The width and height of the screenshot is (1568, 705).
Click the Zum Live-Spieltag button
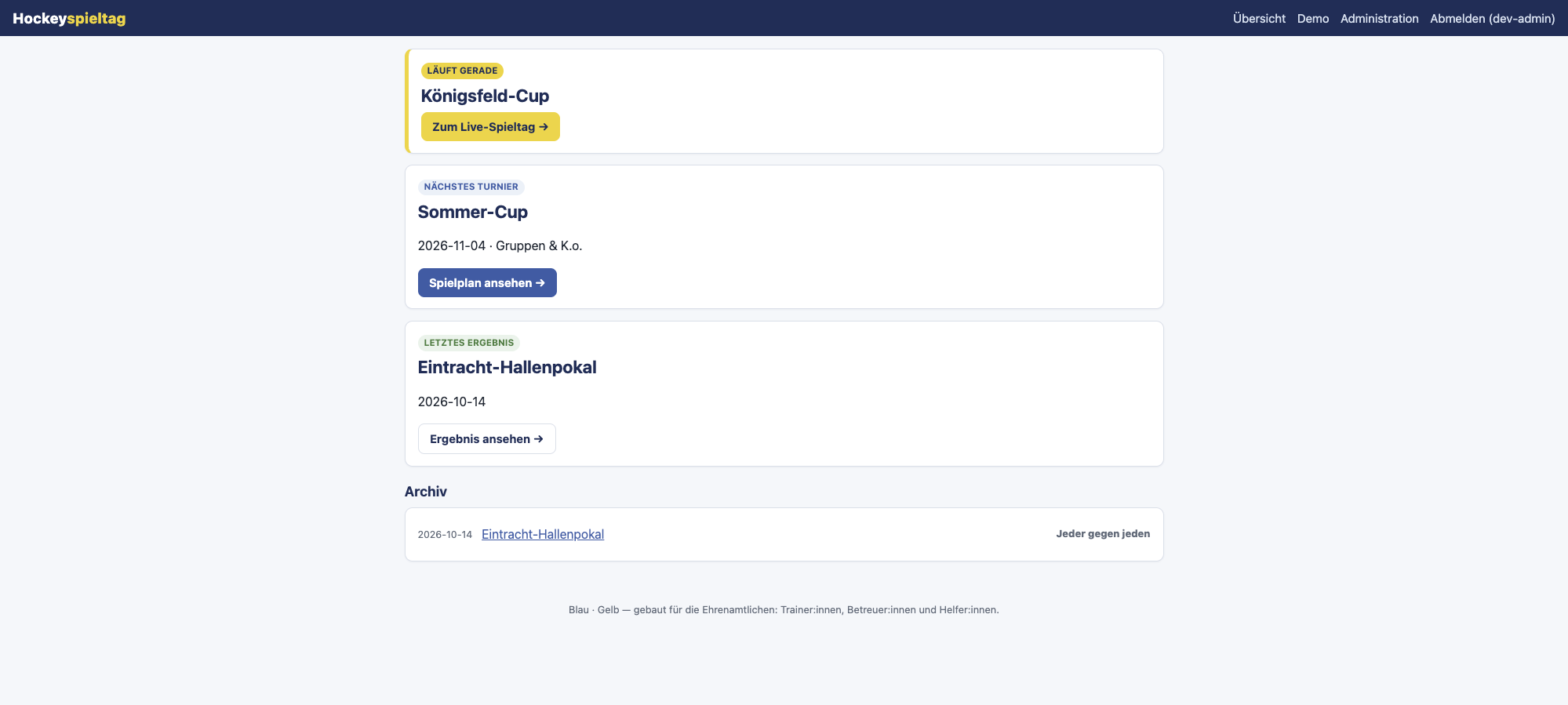(x=490, y=126)
